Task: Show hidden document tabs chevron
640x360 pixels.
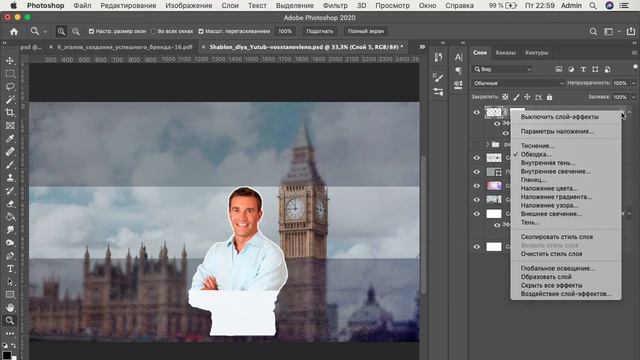Action: tap(422, 47)
